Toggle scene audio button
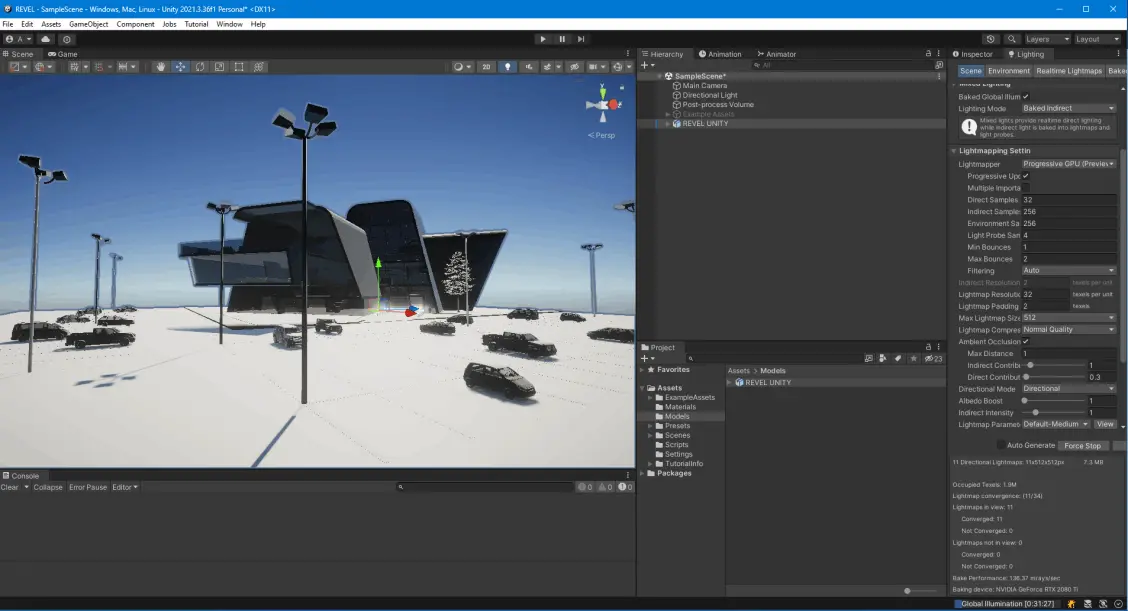The width and height of the screenshot is (1128, 611). pos(529,67)
